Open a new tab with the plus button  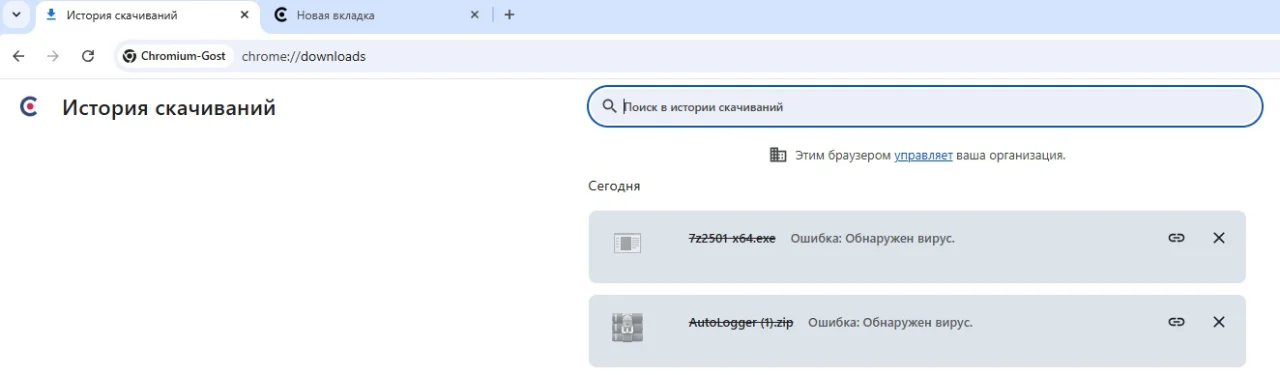[509, 15]
